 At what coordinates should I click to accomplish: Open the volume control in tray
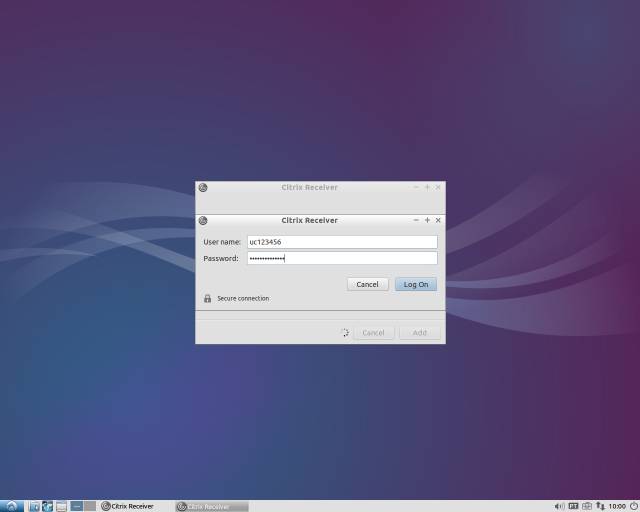coord(560,506)
